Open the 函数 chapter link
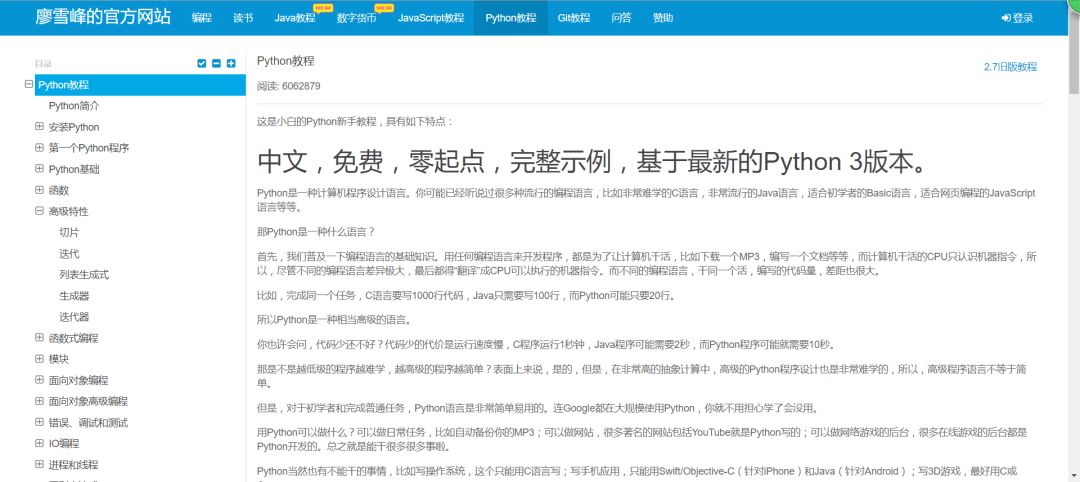The height and width of the screenshot is (482, 1080). coord(59,190)
